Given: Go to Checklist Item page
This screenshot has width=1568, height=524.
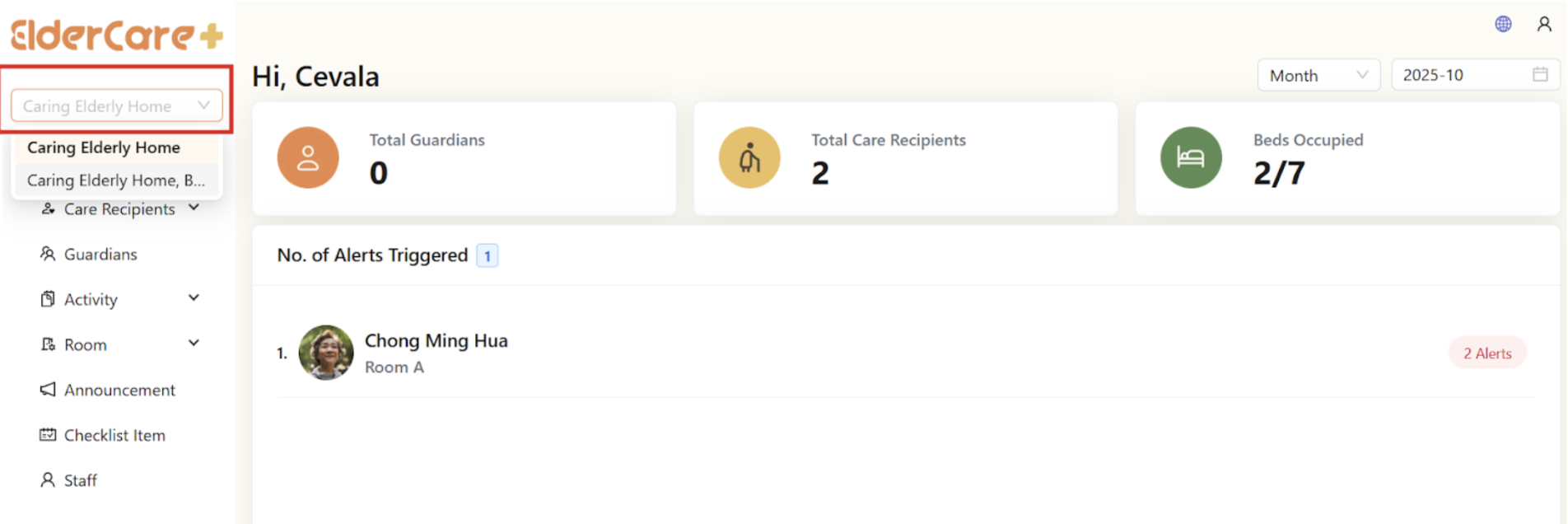Looking at the screenshot, I should (114, 435).
